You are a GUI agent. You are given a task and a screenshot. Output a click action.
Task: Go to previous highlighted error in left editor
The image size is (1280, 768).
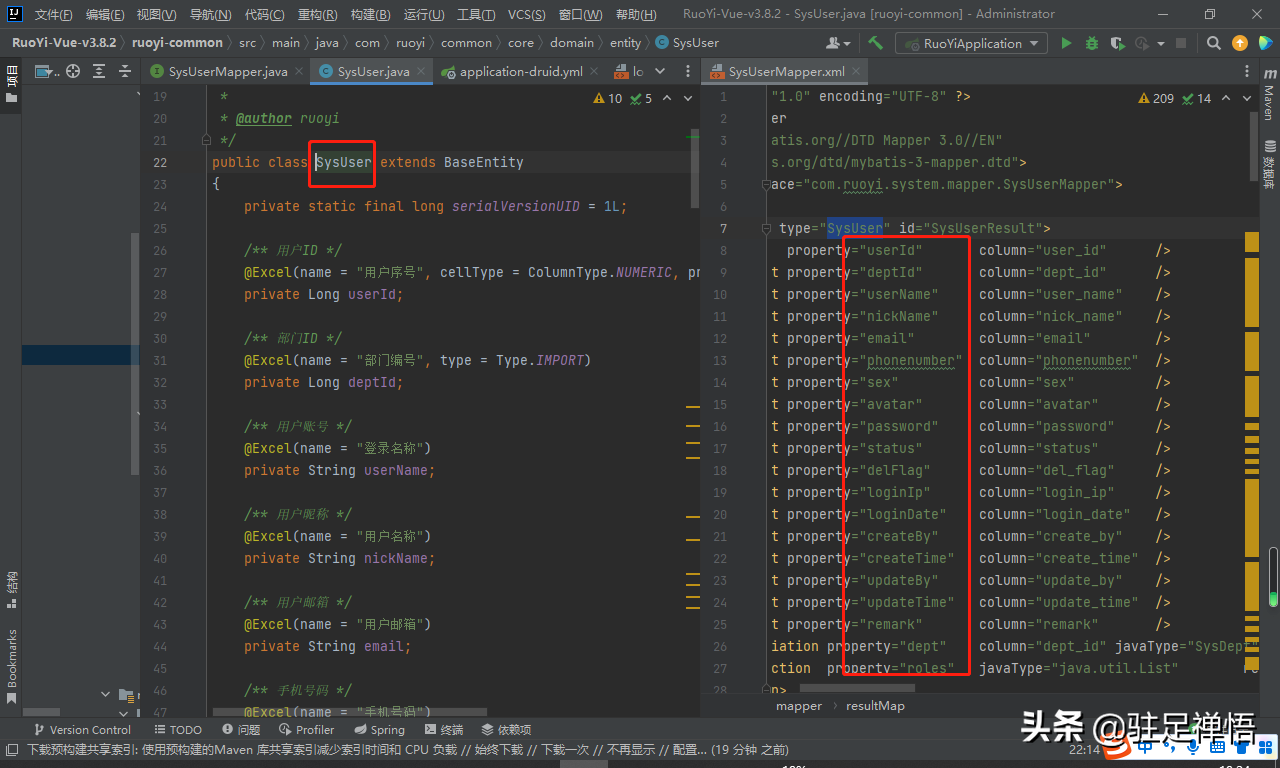click(x=669, y=98)
